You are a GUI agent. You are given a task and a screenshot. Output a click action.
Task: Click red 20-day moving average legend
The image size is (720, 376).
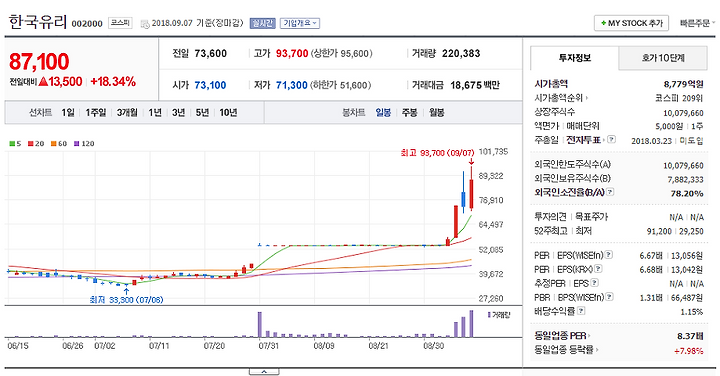tap(36, 144)
